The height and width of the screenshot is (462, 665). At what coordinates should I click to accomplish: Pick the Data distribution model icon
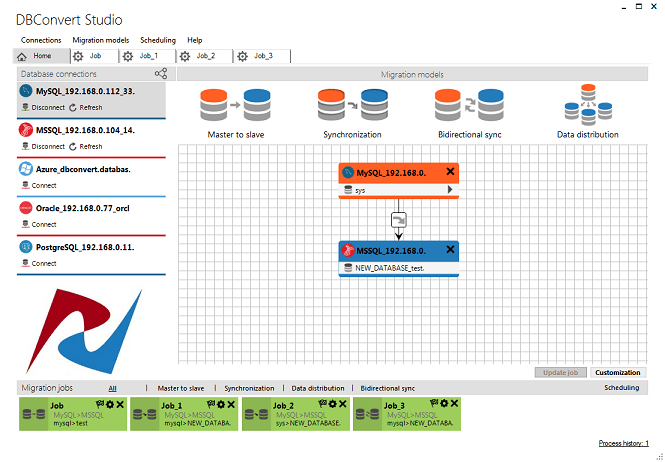point(588,105)
